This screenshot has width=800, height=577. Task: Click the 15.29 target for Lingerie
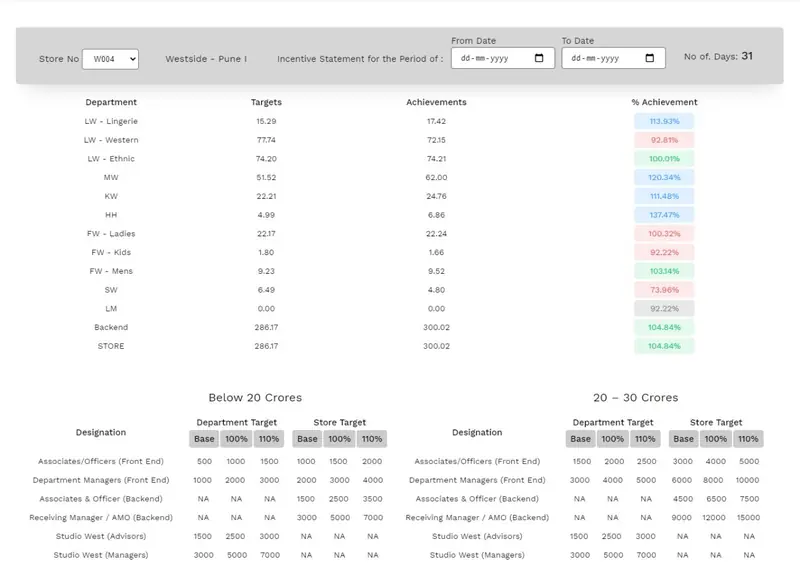[x=266, y=121]
